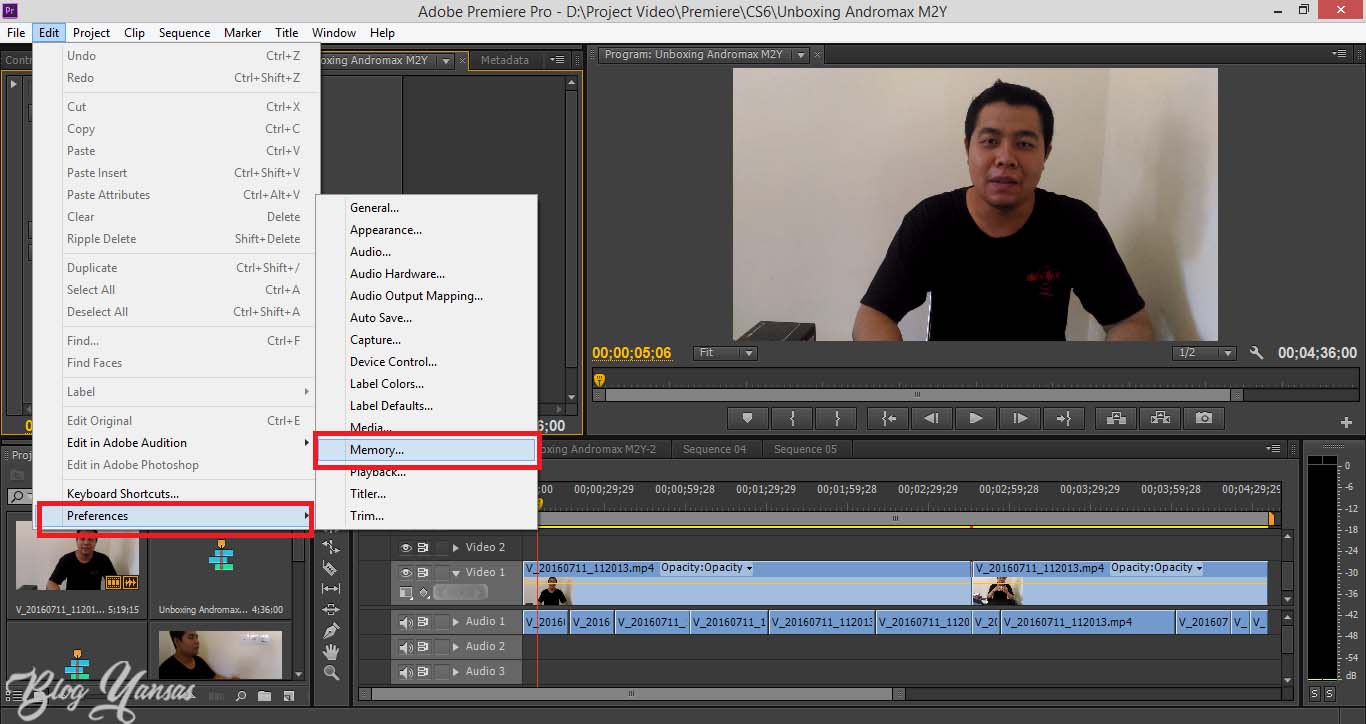Viewport: 1366px width, 724px height.
Task: Toggle Sync Lock on Audio 1 track
Action: tap(424, 622)
